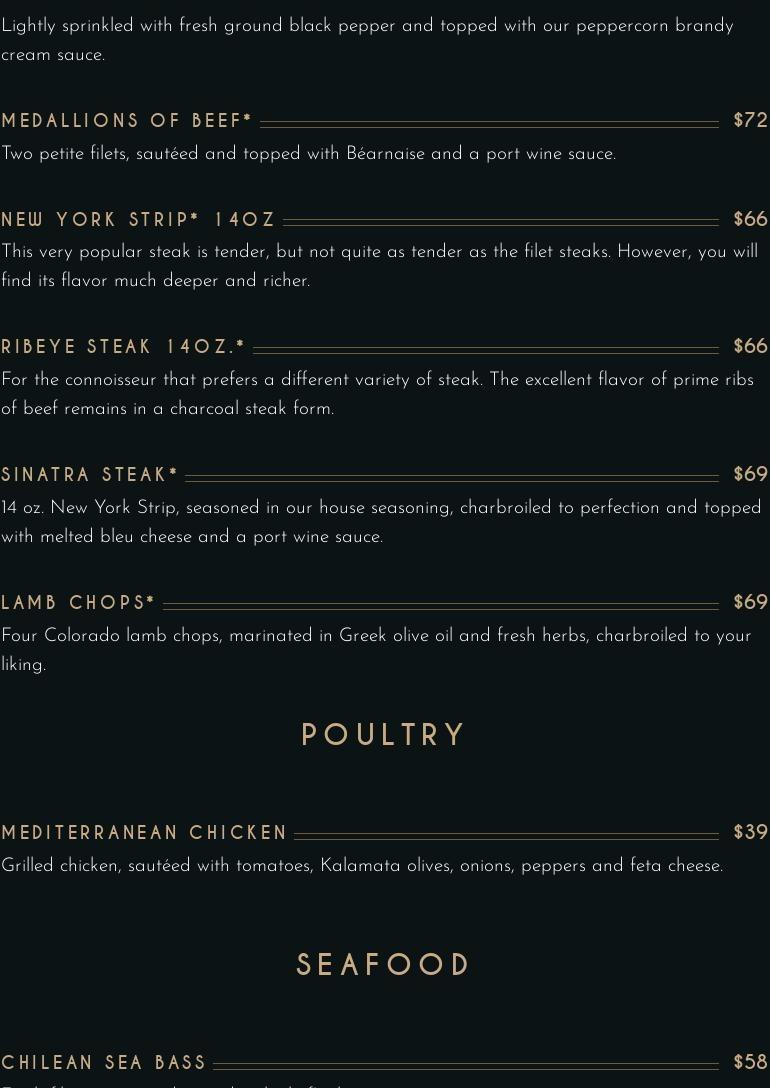Click the Medallions of Beef menu title
This screenshot has height=1088, width=770.
pos(127,121)
